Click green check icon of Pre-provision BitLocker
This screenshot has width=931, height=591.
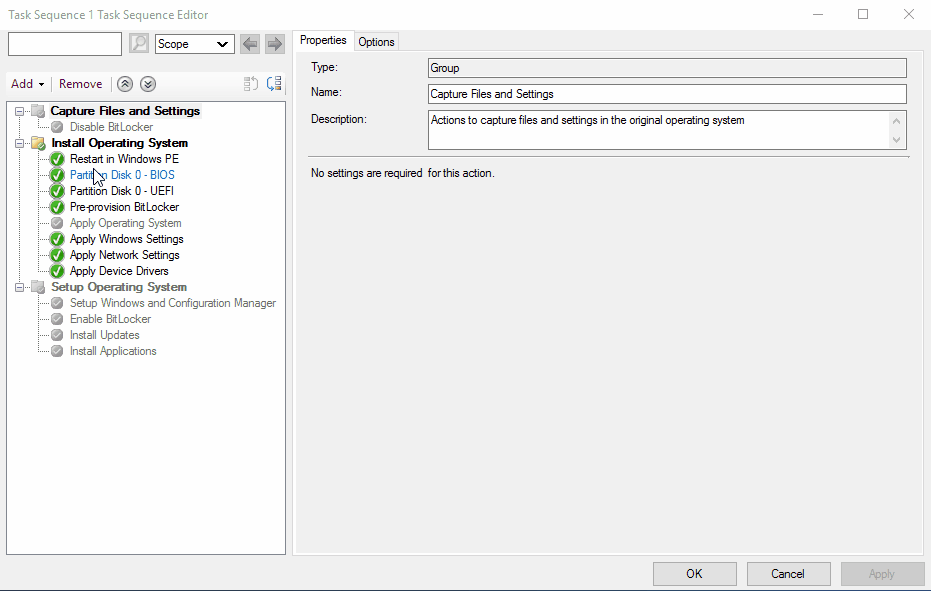(57, 207)
